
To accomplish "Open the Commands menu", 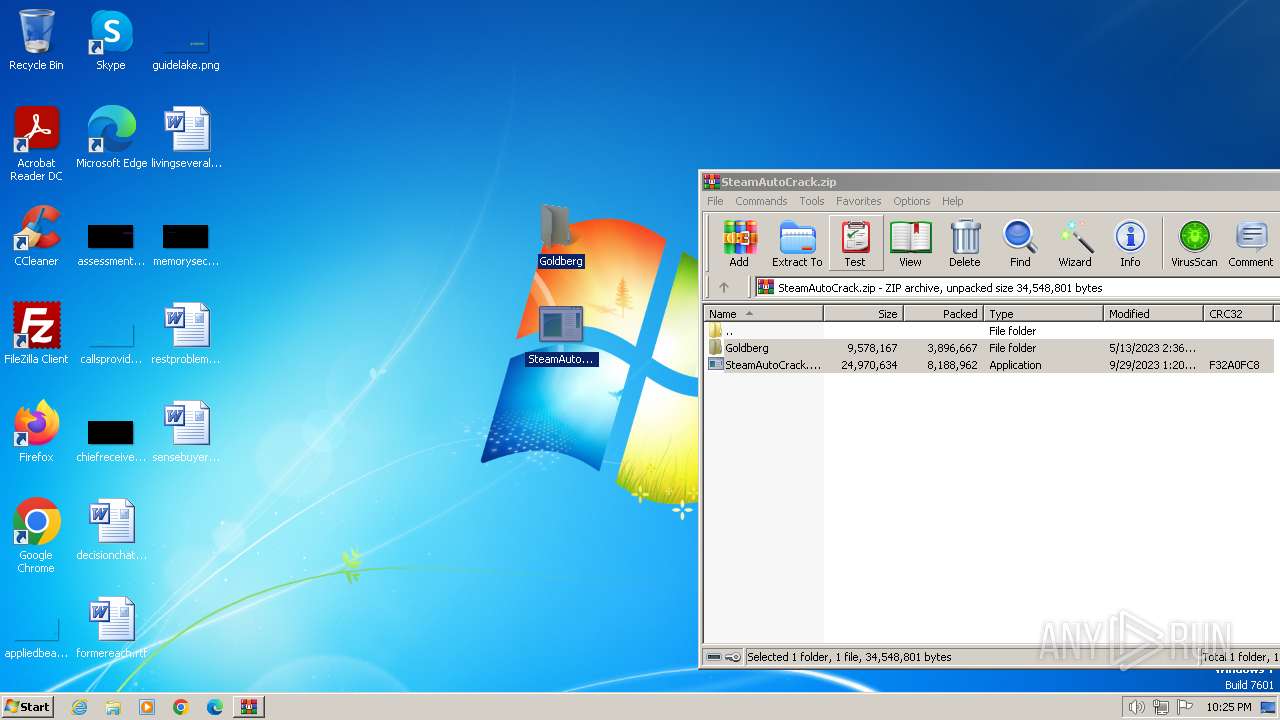I will [x=761, y=201].
